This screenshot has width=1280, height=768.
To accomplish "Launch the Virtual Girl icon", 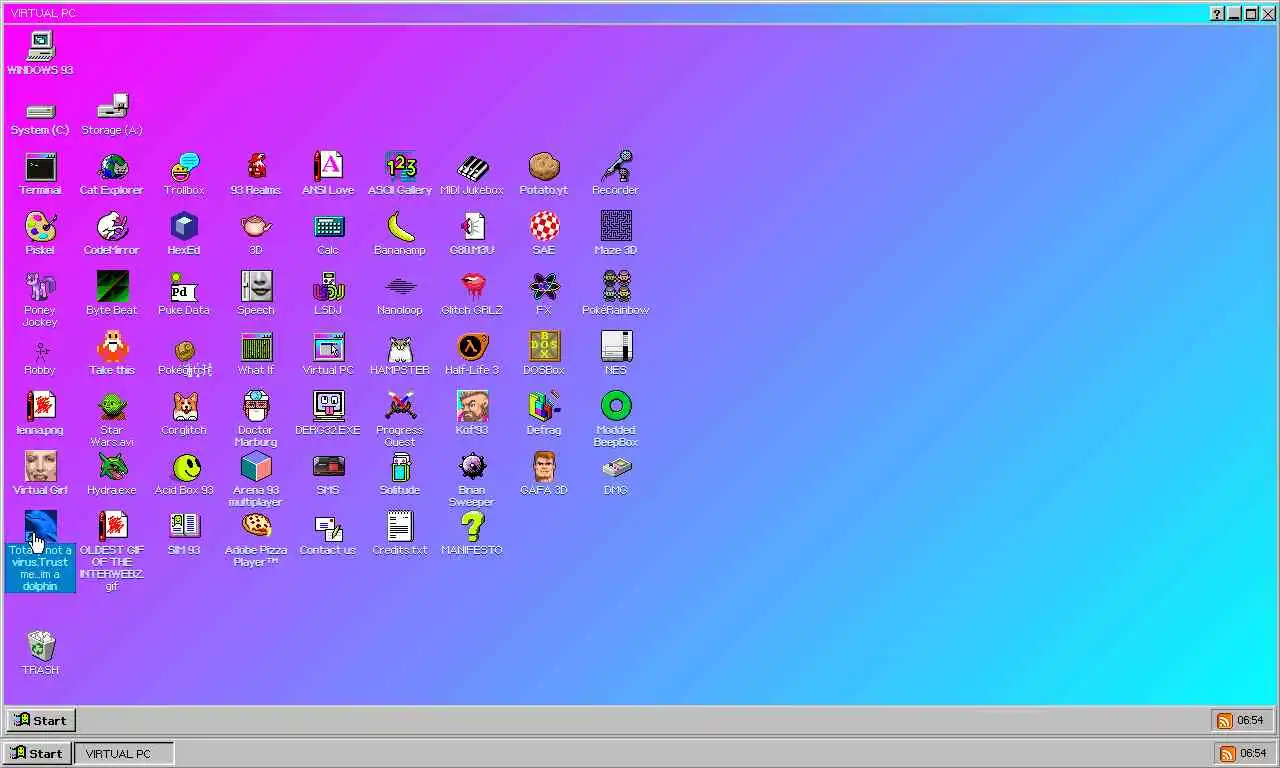I will (x=40, y=466).
